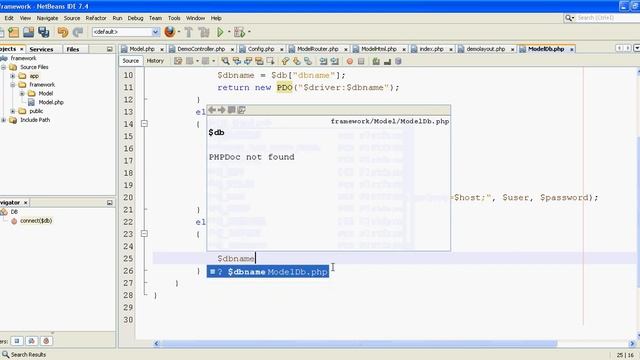Close the ModelDb.php tab

572,49
